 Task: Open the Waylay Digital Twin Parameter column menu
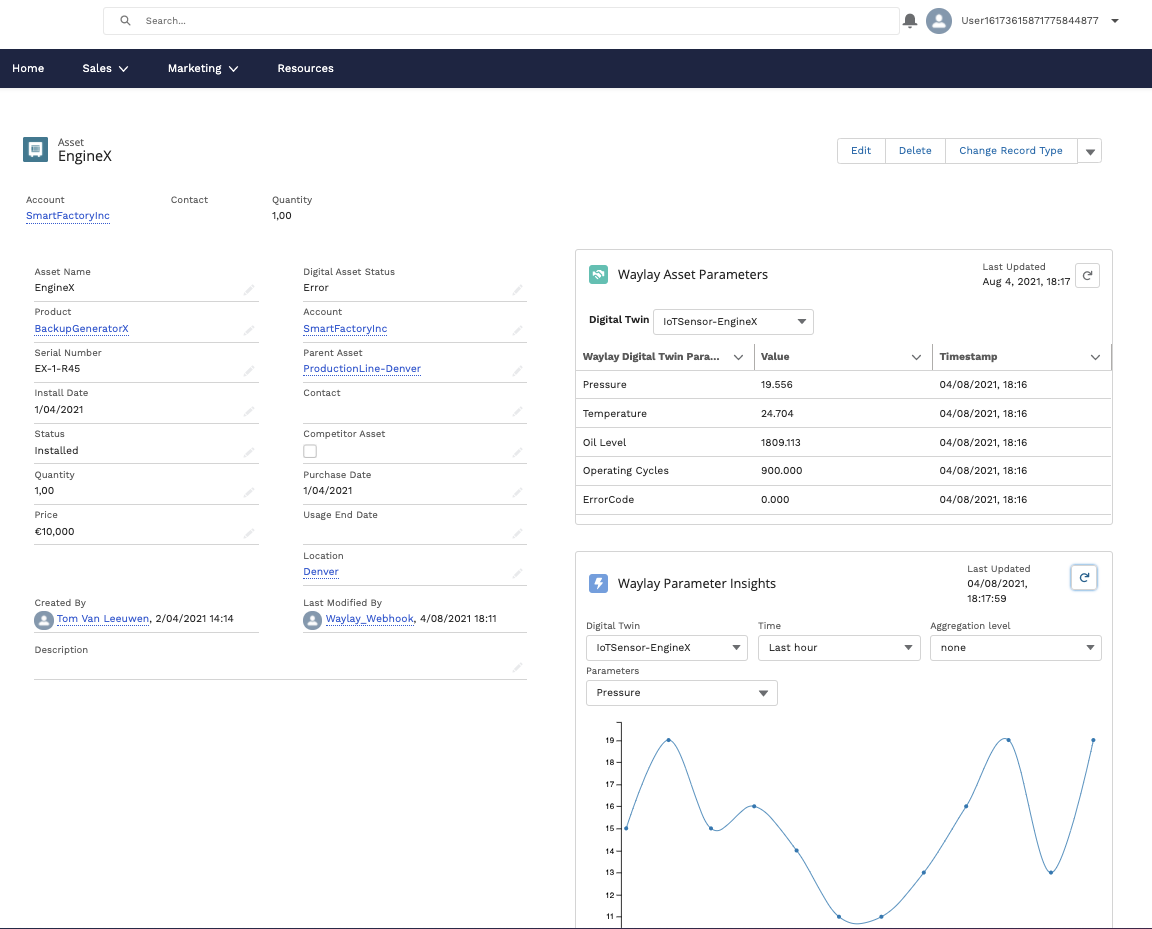[738, 357]
